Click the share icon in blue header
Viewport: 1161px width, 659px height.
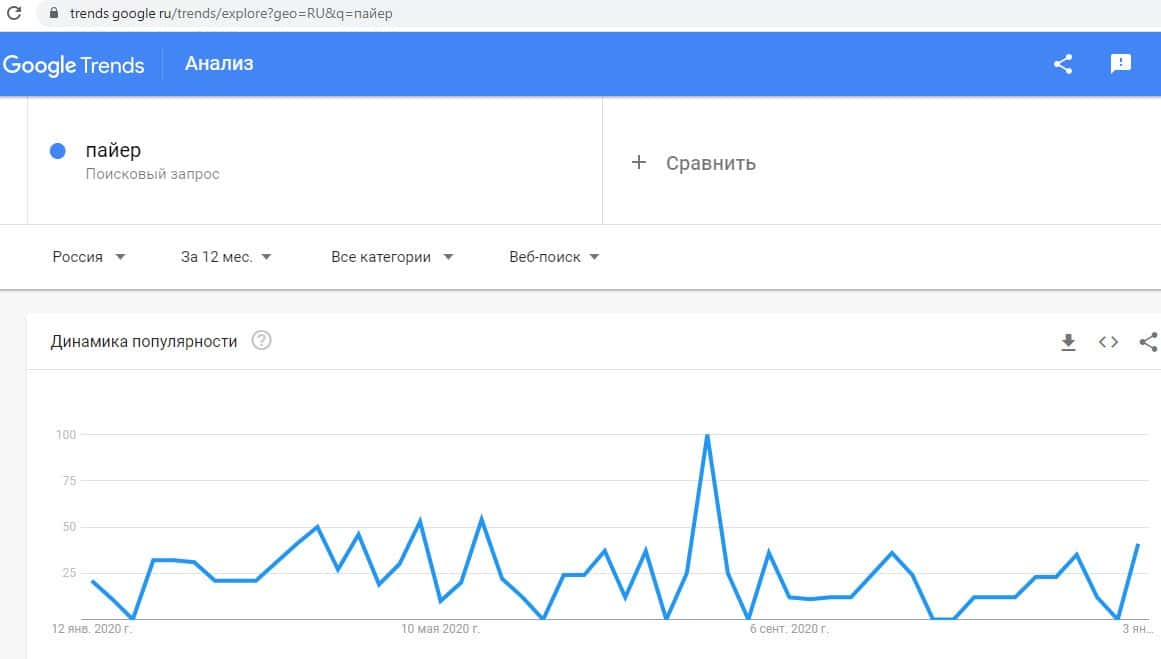pos(1063,64)
